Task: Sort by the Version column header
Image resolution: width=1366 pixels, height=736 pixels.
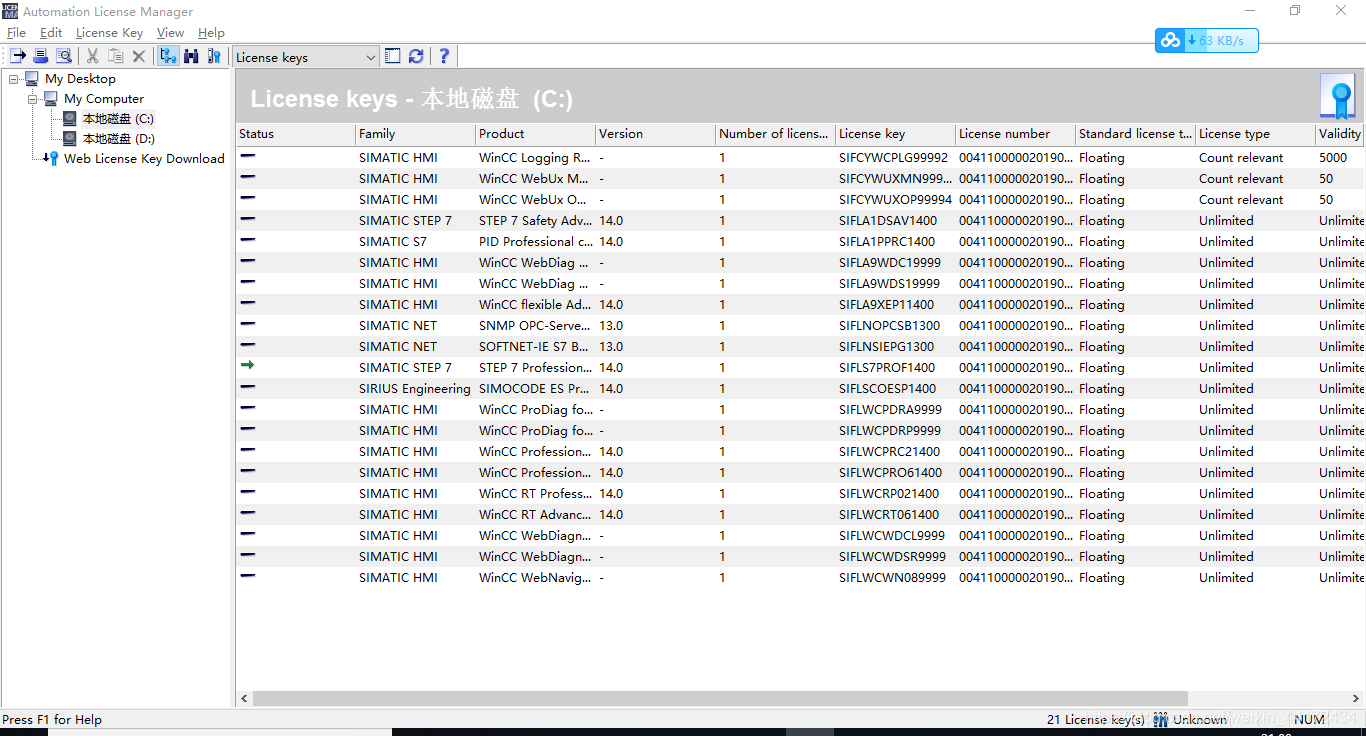Action: [x=655, y=134]
